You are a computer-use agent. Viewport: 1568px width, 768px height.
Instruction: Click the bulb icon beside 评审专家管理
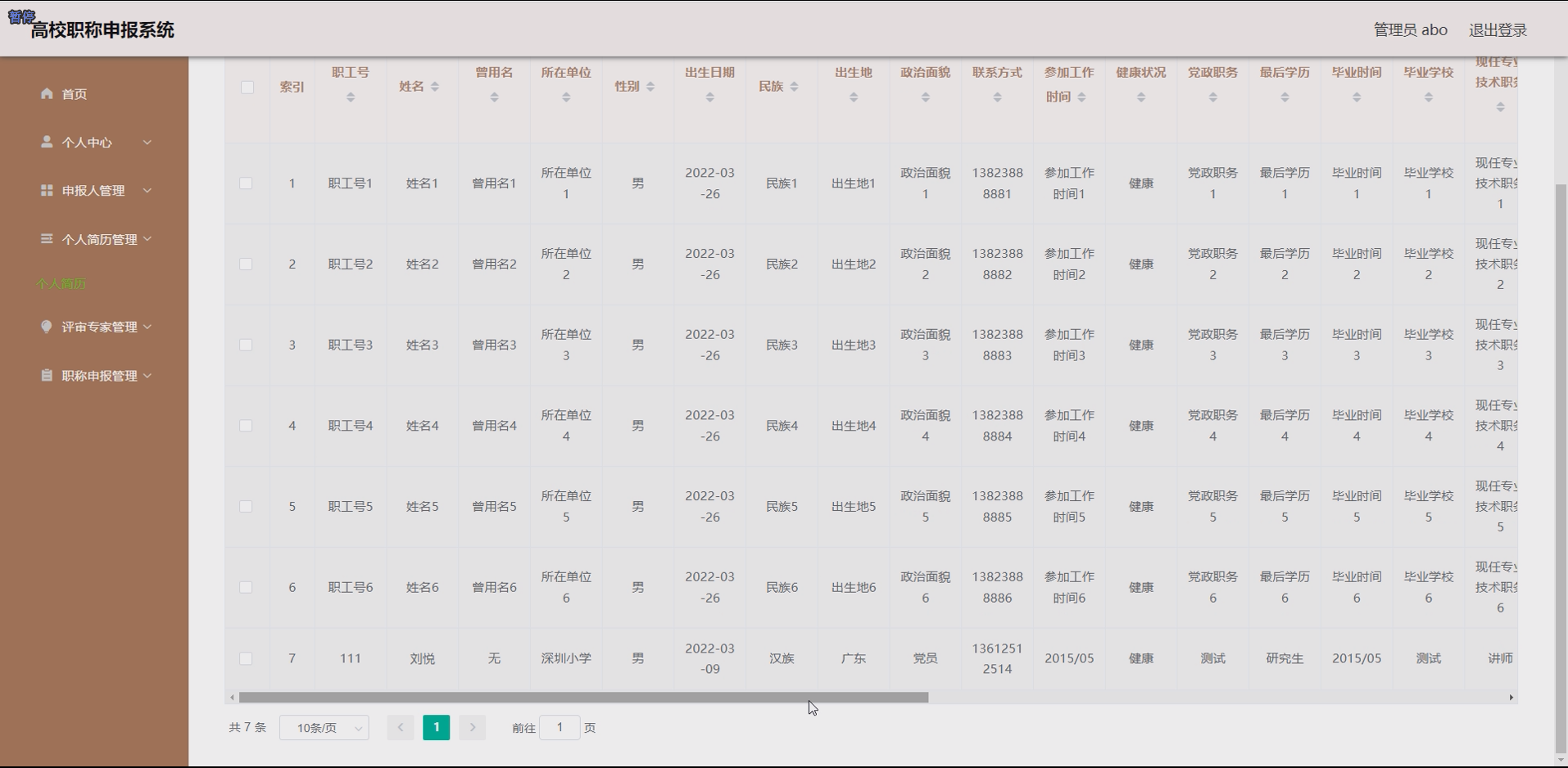tap(47, 326)
